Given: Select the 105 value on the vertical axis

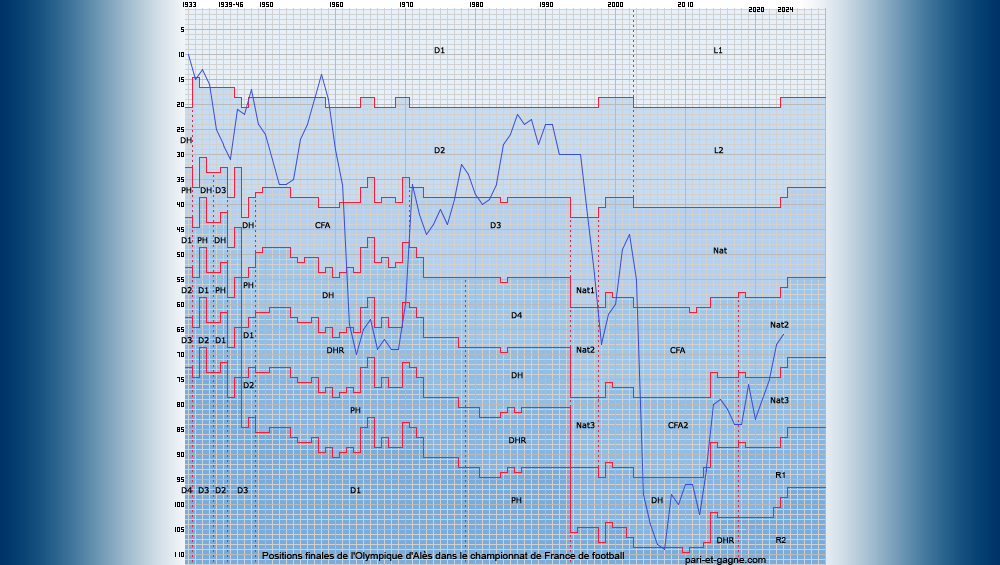Looking at the screenshot, I should [179, 529].
